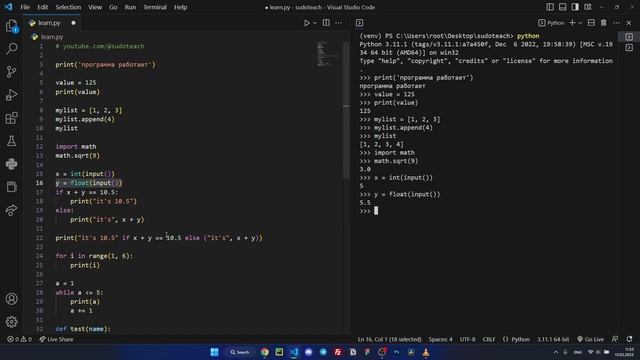Click Live Share in the status bar

tap(56, 339)
